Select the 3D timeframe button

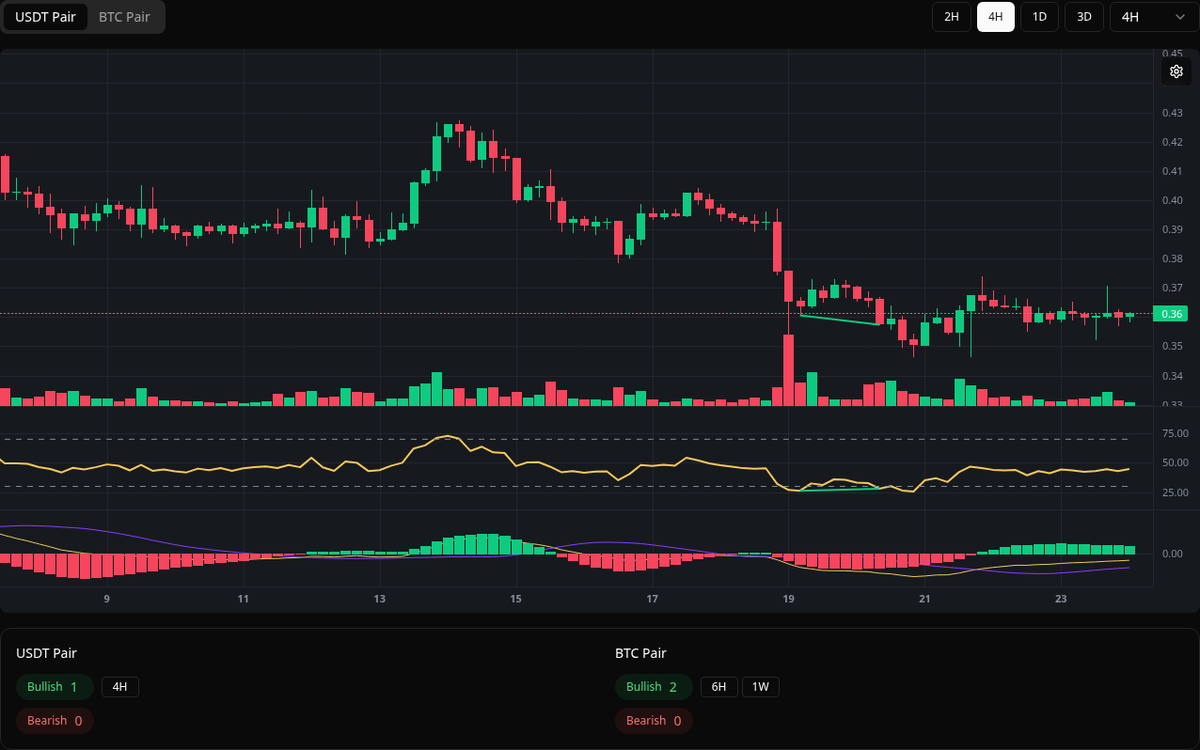click(1083, 17)
